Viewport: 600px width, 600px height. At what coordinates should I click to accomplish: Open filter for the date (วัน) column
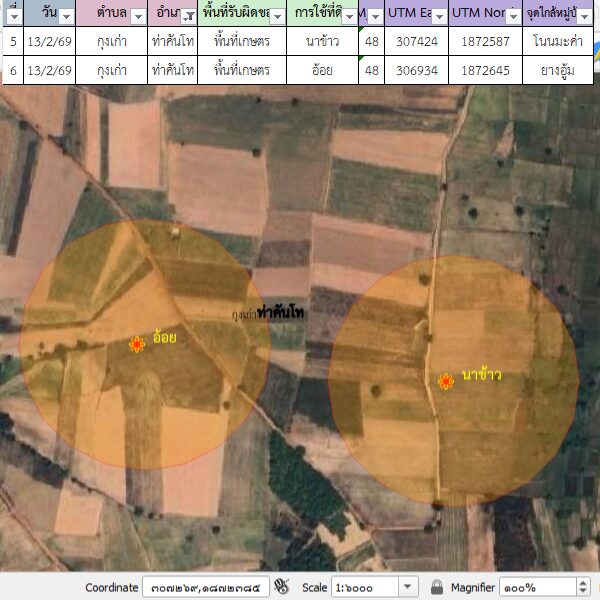point(65,17)
